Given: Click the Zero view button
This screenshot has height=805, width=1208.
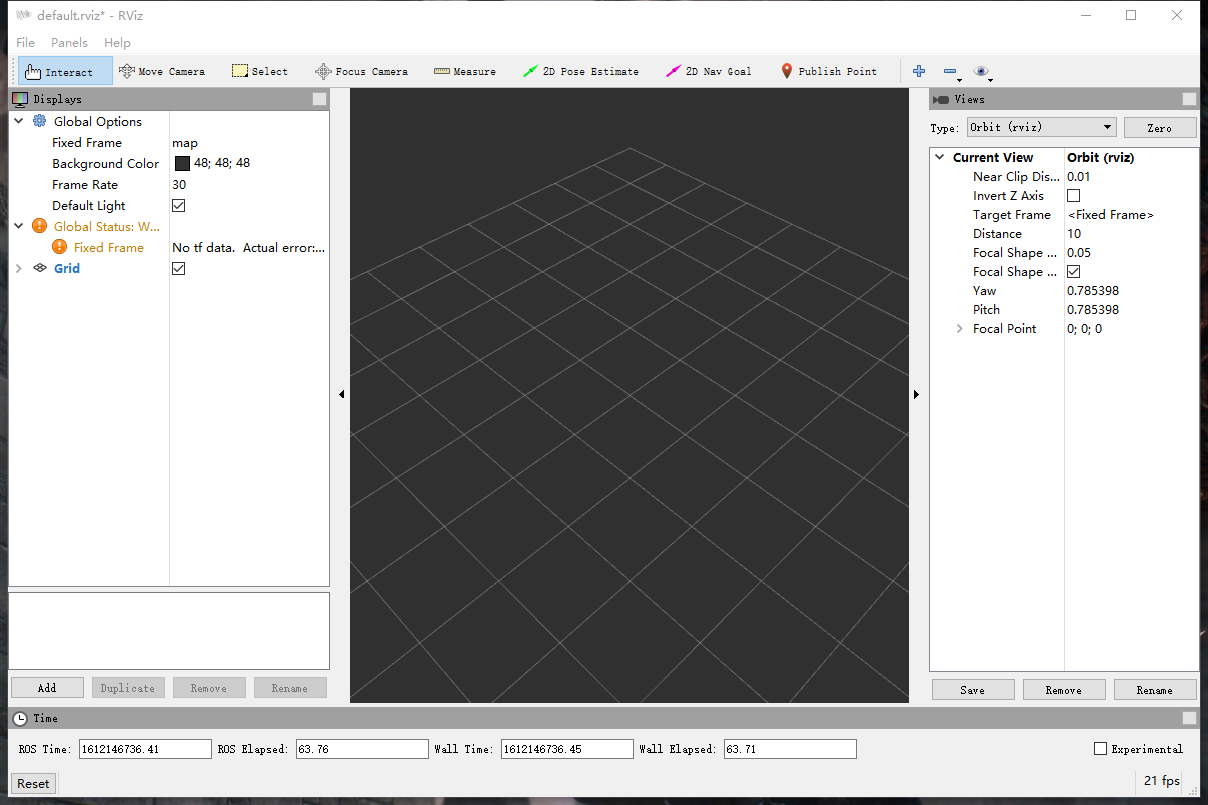Looking at the screenshot, I should [1160, 128].
